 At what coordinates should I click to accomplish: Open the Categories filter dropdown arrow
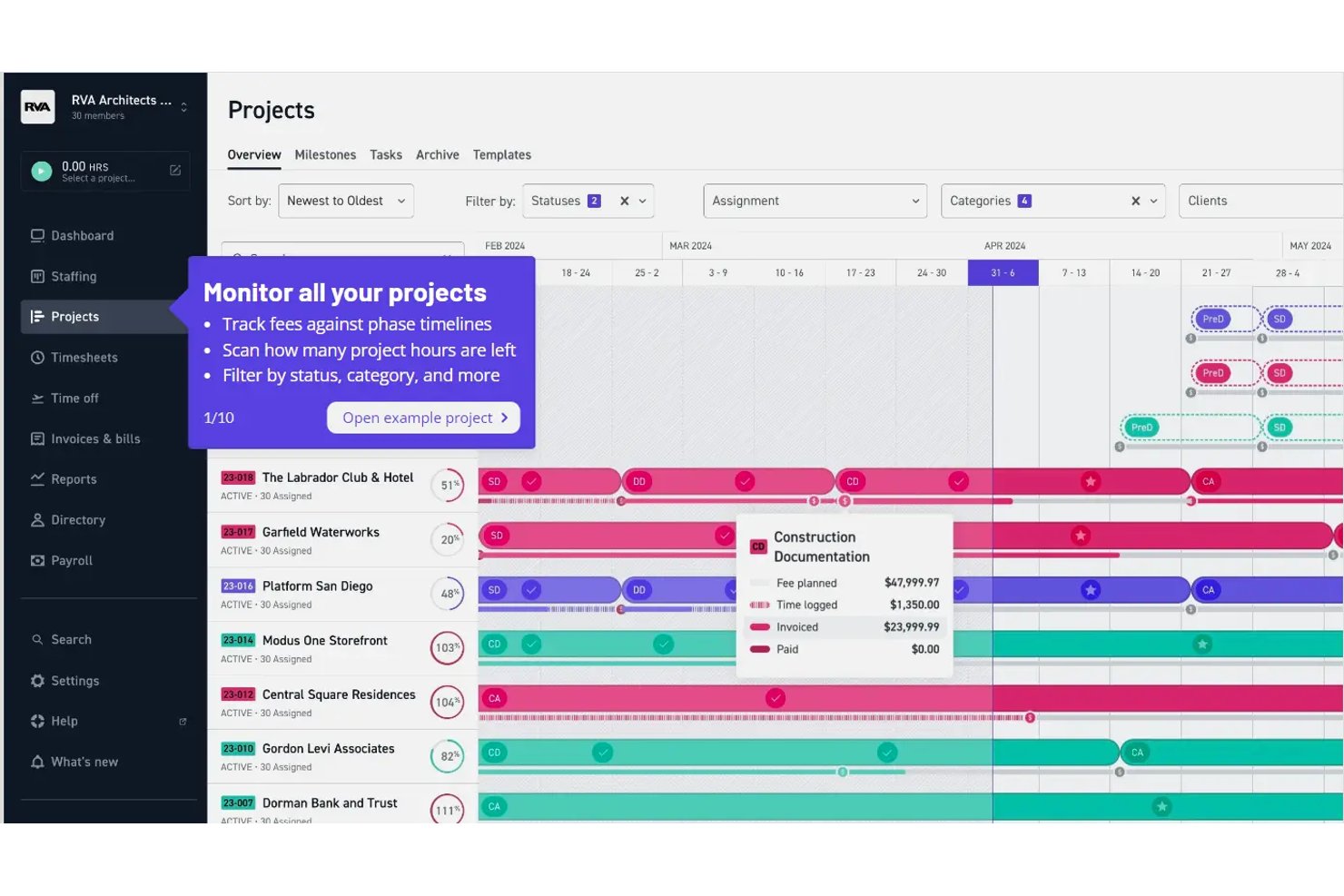point(1154,202)
